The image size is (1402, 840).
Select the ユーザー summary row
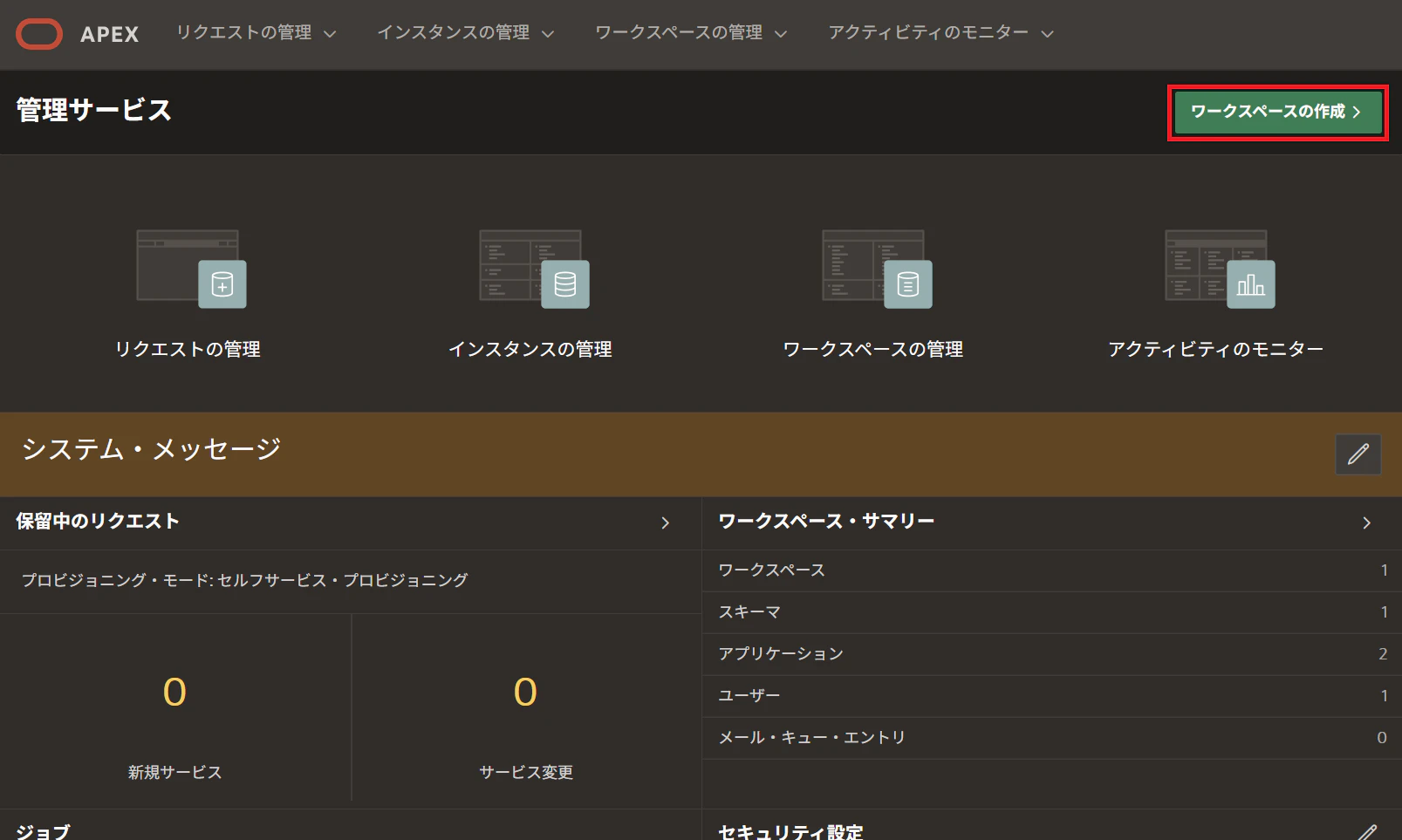point(1052,696)
